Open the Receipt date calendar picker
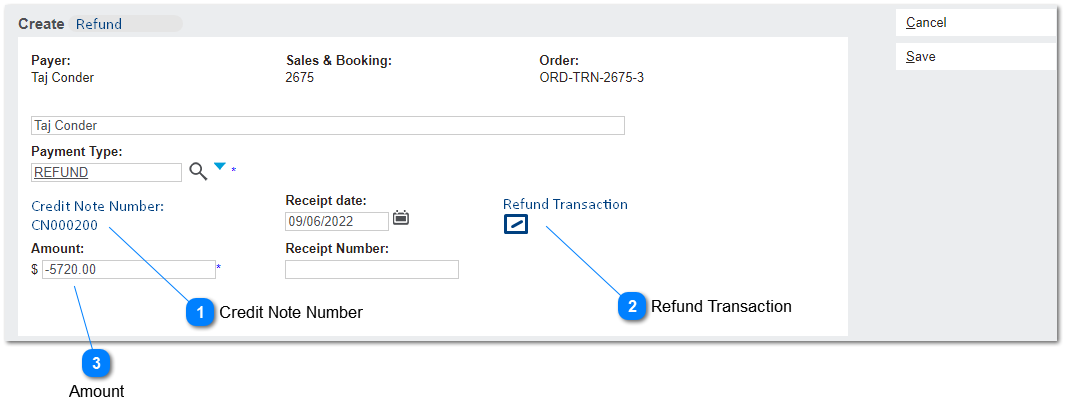The image size is (1066, 417). tap(401, 218)
